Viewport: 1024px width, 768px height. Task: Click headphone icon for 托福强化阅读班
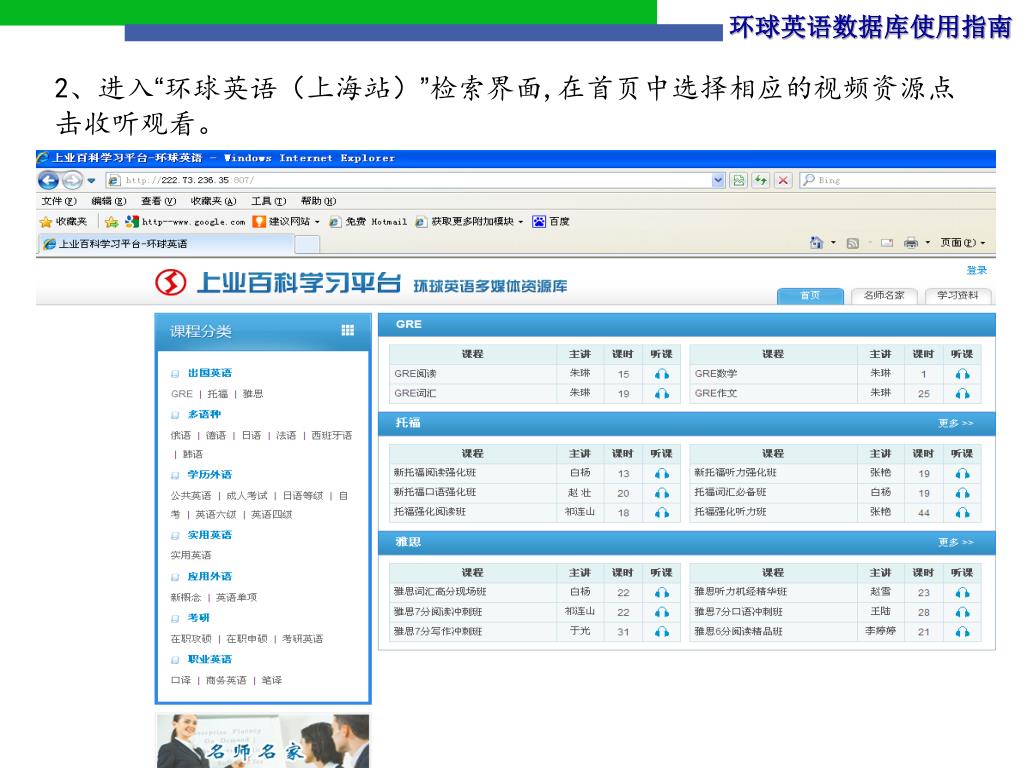pyautogui.click(x=662, y=513)
